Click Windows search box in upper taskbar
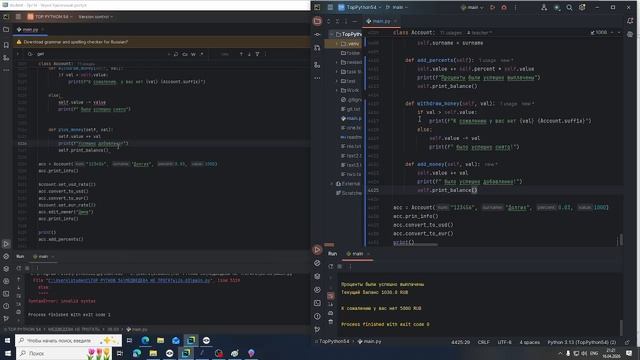Image resolution: width=640 pixels, height=360 pixels. pos(68,340)
